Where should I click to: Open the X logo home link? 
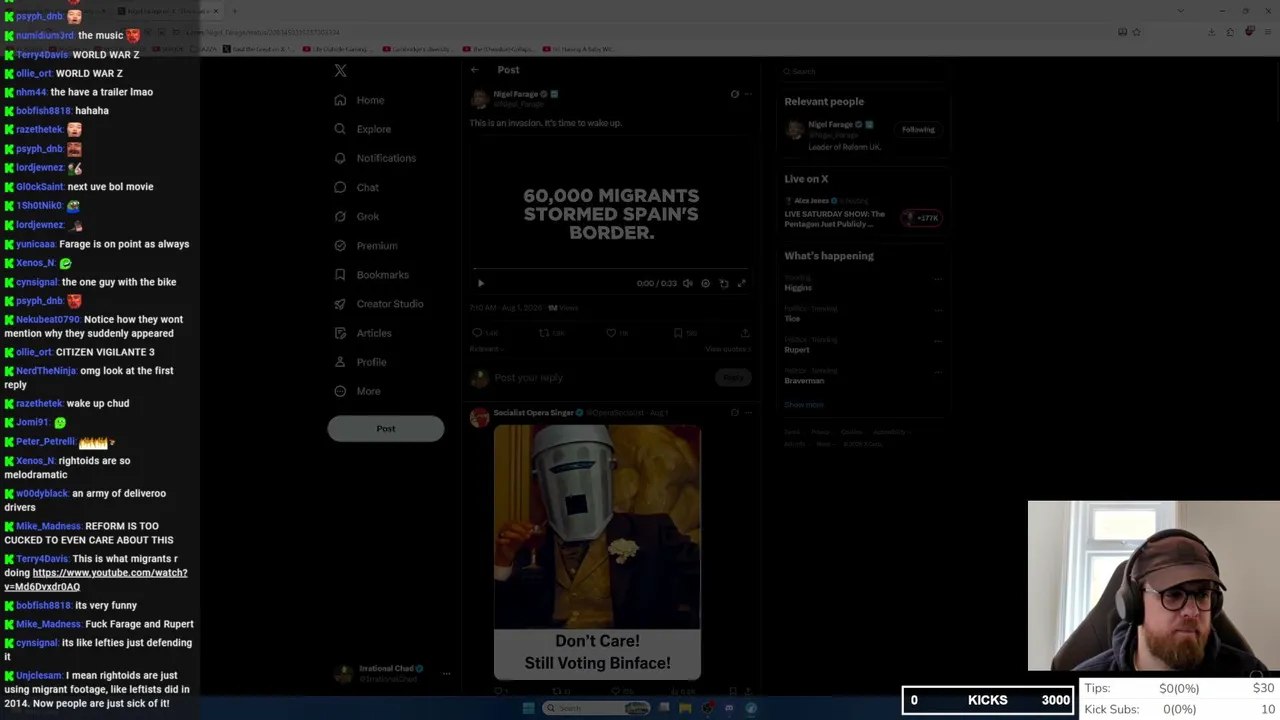pos(340,71)
